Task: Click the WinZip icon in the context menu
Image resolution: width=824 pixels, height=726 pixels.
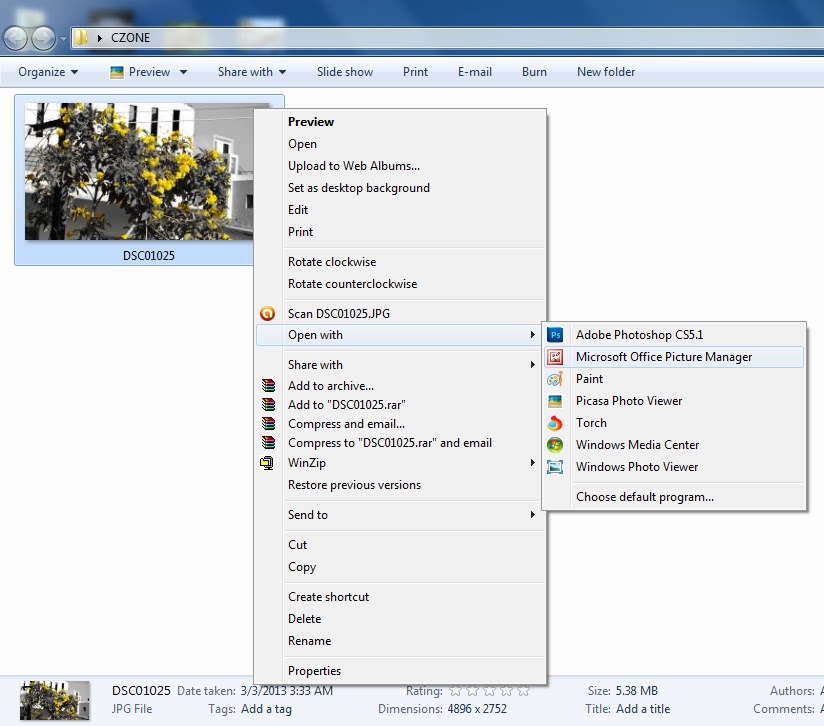Action: 267,463
